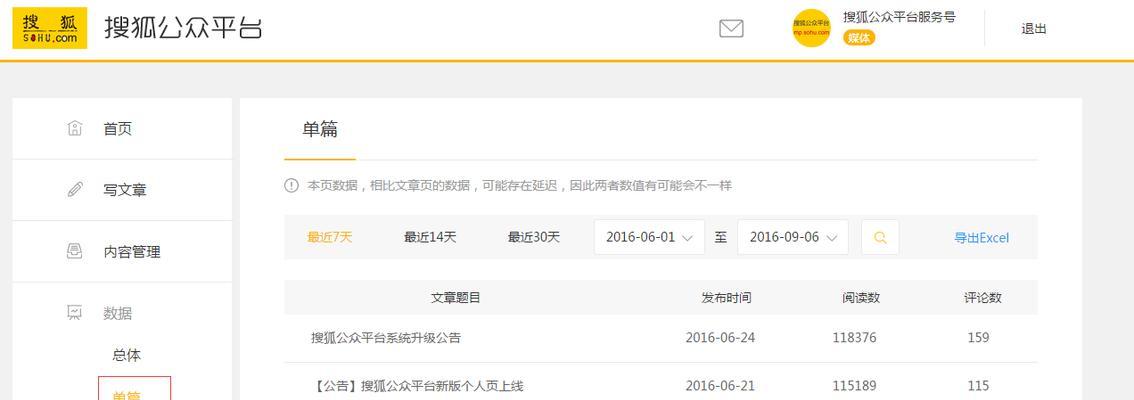Click the data delay notice text

click(519, 186)
